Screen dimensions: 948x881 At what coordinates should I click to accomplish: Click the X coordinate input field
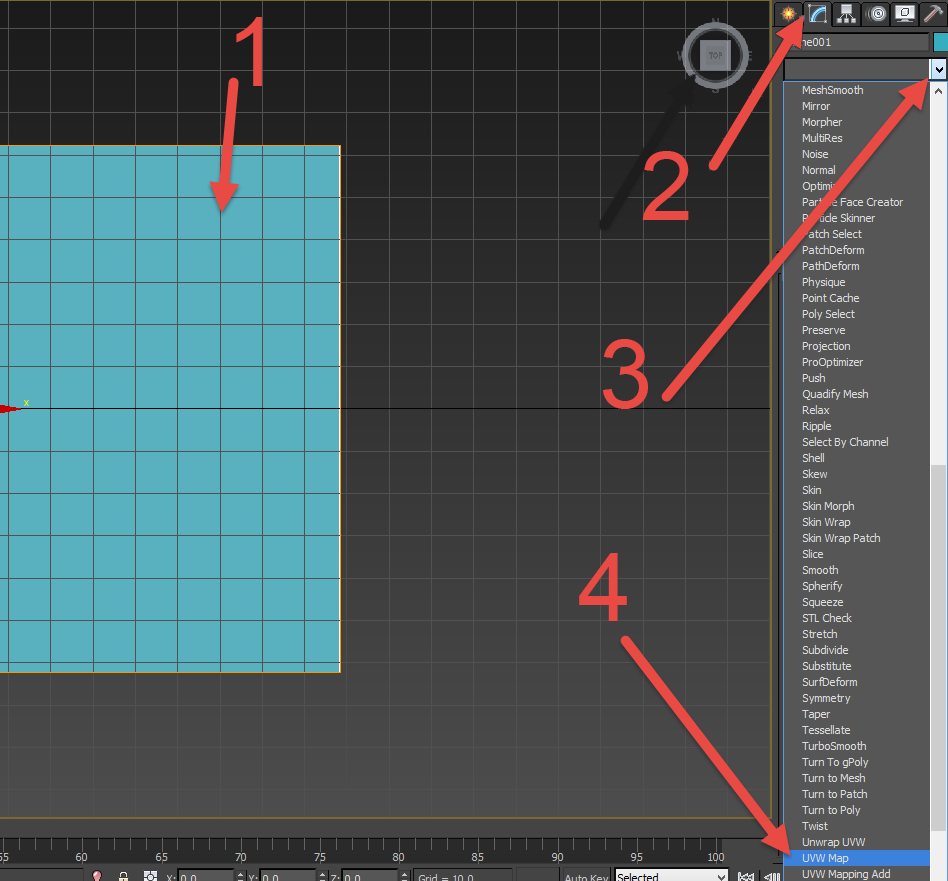(205, 875)
